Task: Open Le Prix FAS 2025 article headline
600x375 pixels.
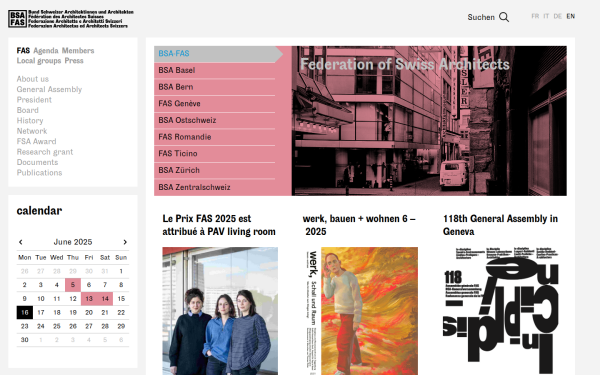Action: [219, 225]
